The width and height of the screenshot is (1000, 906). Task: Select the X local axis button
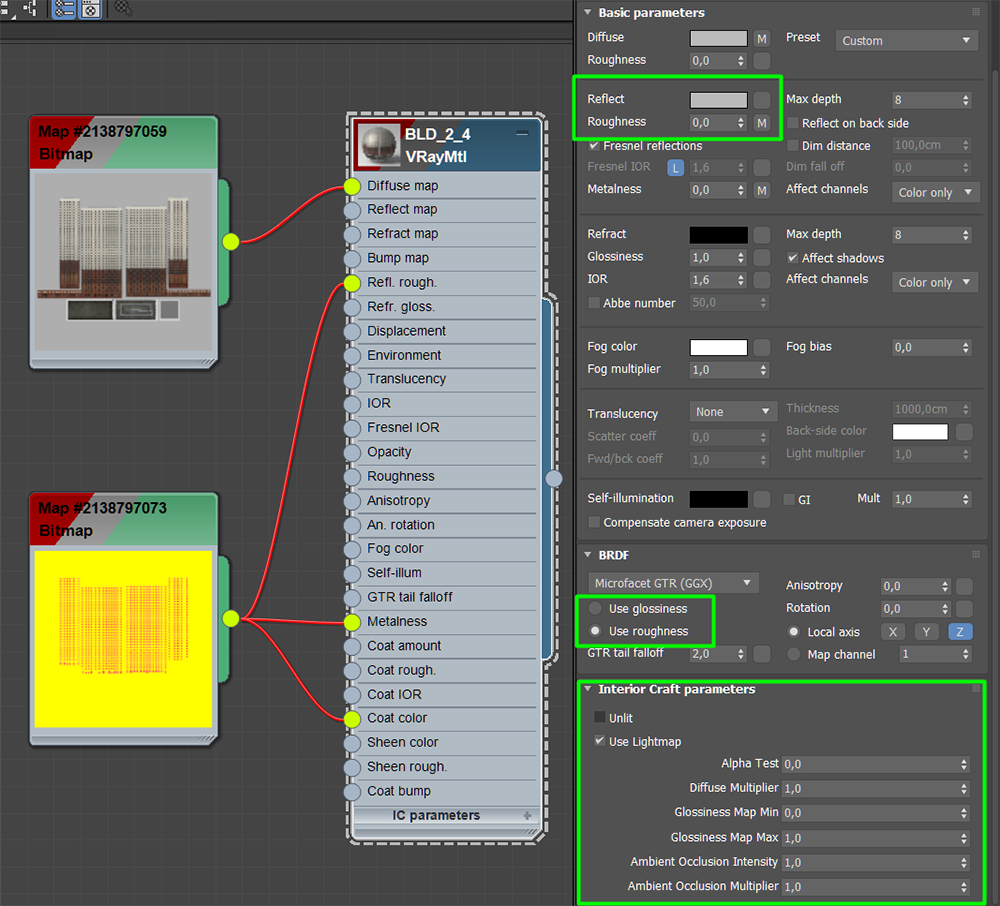click(893, 632)
